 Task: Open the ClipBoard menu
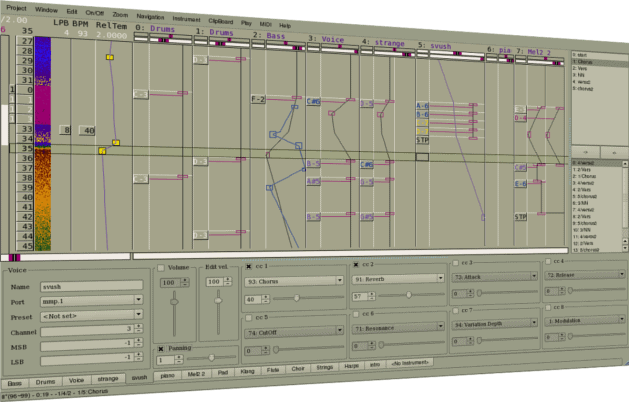tap(221, 21)
